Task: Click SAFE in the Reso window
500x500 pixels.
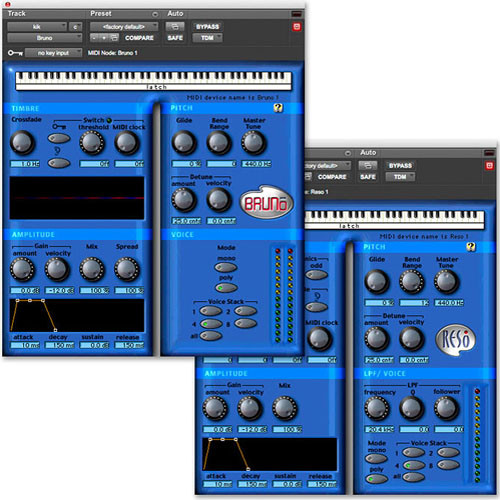Action: [x=368, y=177]
